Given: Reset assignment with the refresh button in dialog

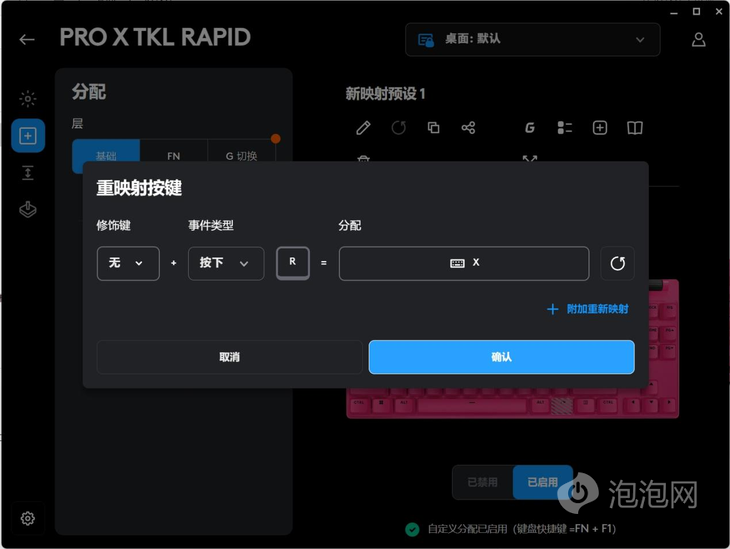Looking at the screenshot, I should (617, 264).
